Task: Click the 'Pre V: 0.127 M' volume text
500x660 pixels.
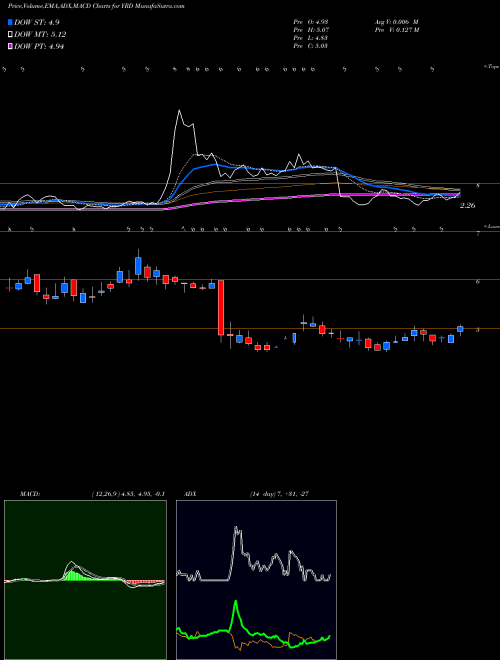Action: tap(396, 30)
